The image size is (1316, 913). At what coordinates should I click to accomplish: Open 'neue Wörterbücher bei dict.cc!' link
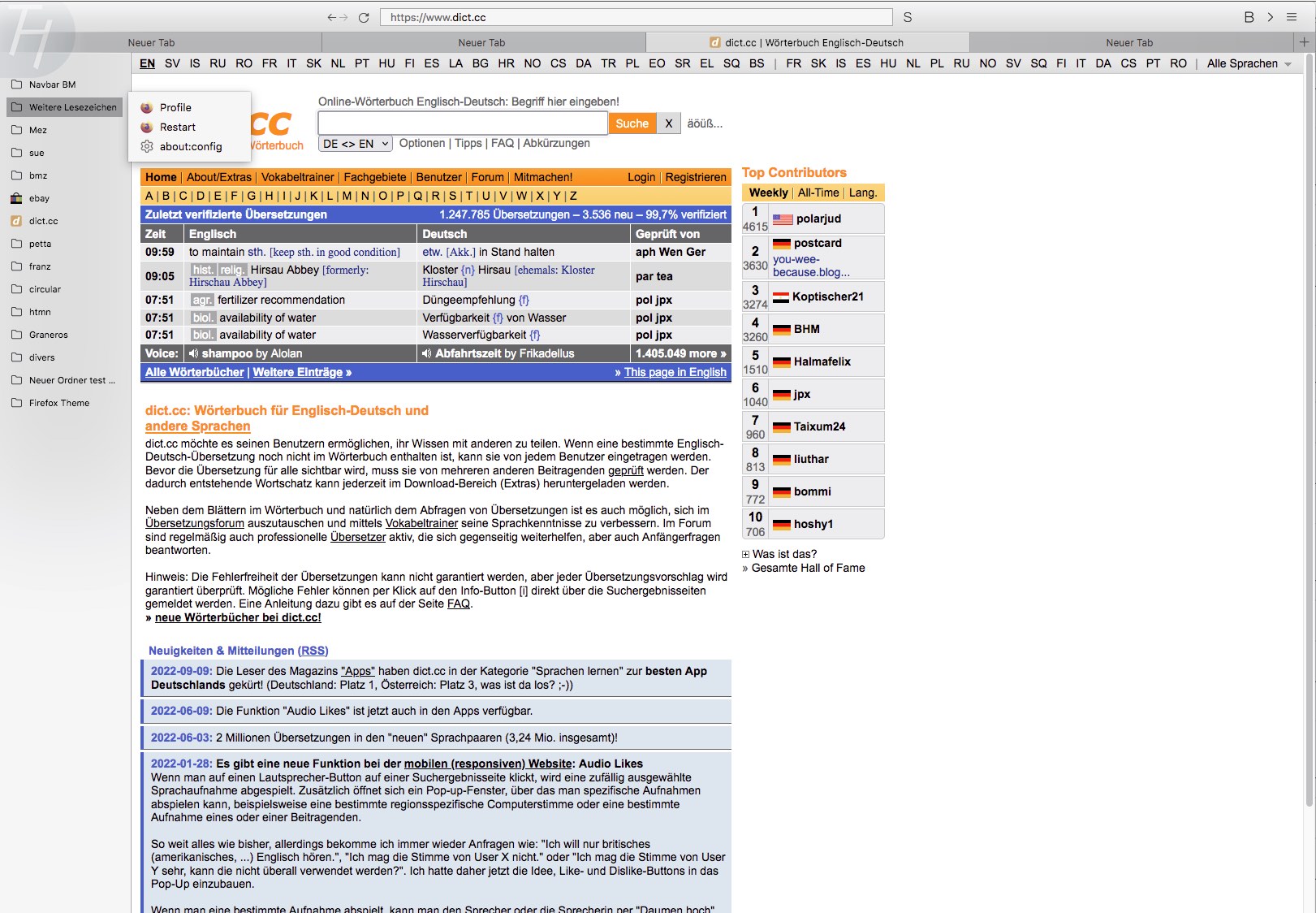pos(238,617)
